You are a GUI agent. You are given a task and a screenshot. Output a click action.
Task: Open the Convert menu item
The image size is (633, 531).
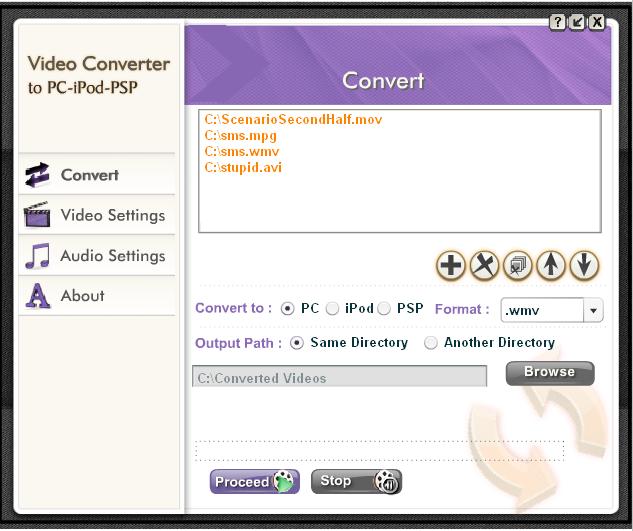click(97, 175)
